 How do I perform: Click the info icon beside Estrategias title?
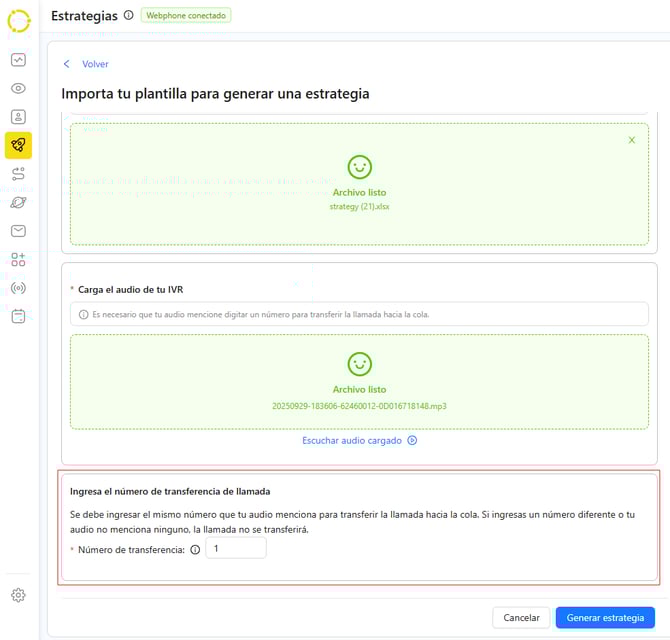point(127,15)
